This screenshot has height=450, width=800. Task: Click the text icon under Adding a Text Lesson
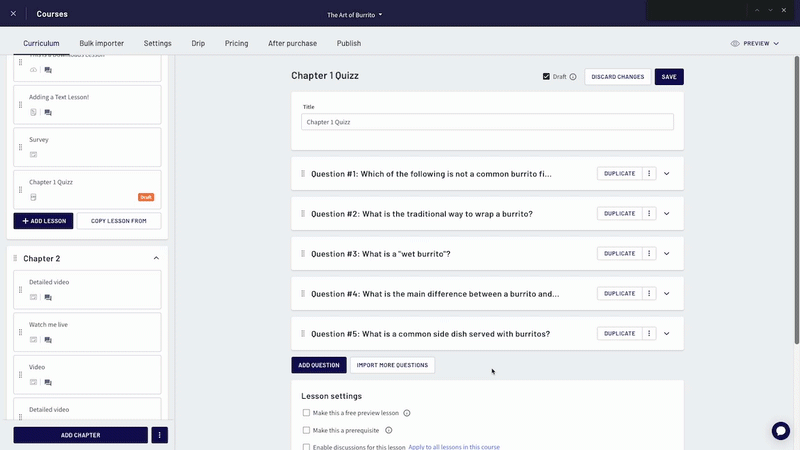[x=33, y=112]
